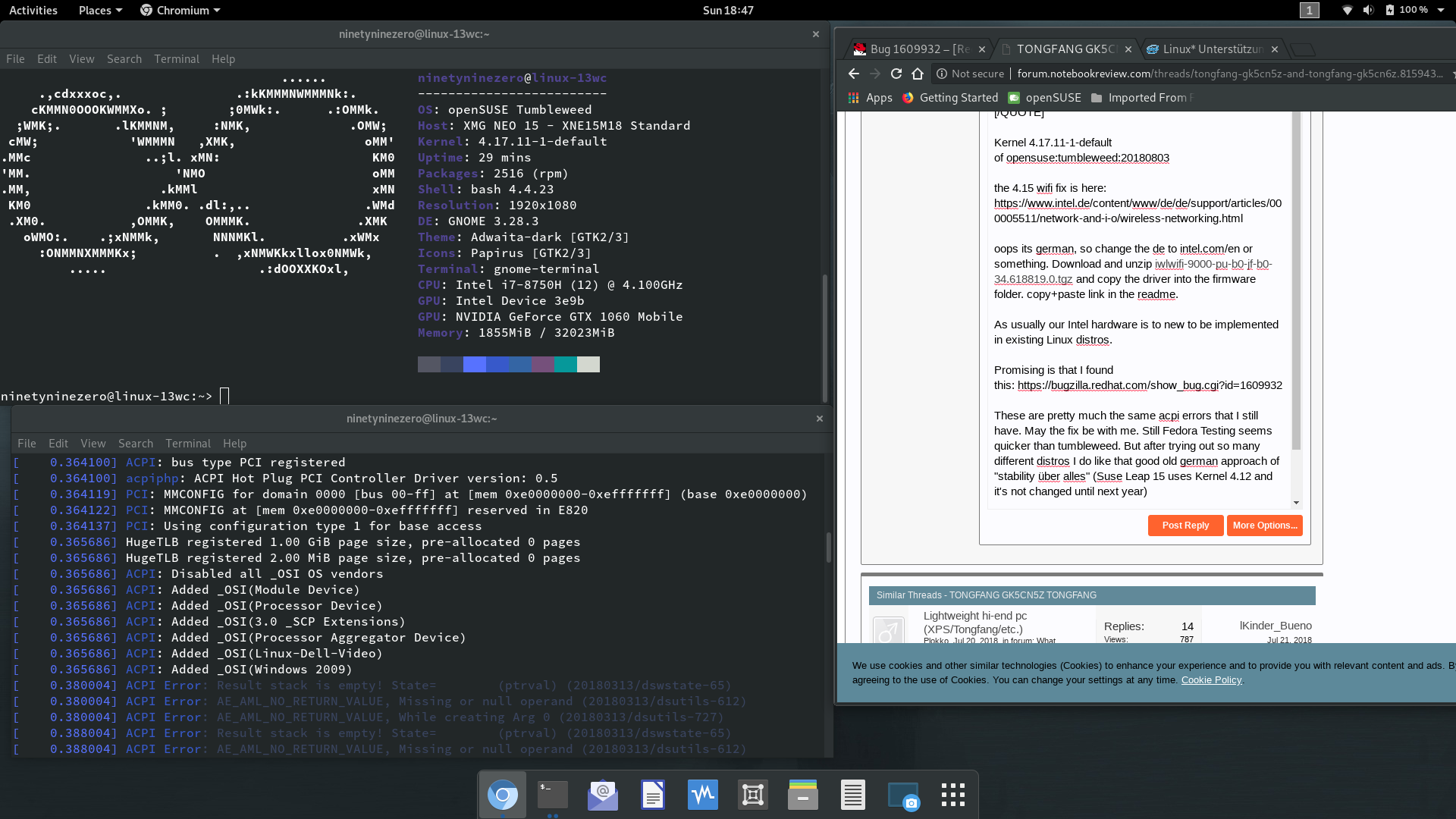Open LibreOffice Writer from the dock

(x=652, y=795)
